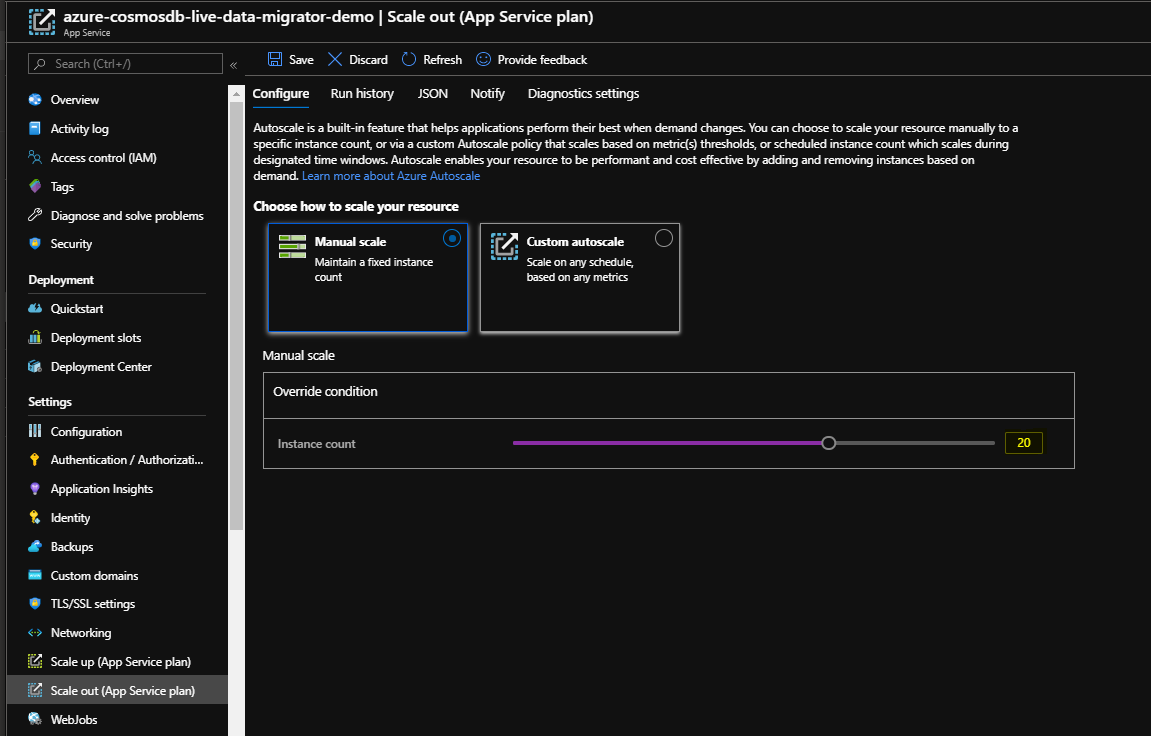Open the Notify tab
Viewport: 1151px width, 736px height.
(487, 94)
